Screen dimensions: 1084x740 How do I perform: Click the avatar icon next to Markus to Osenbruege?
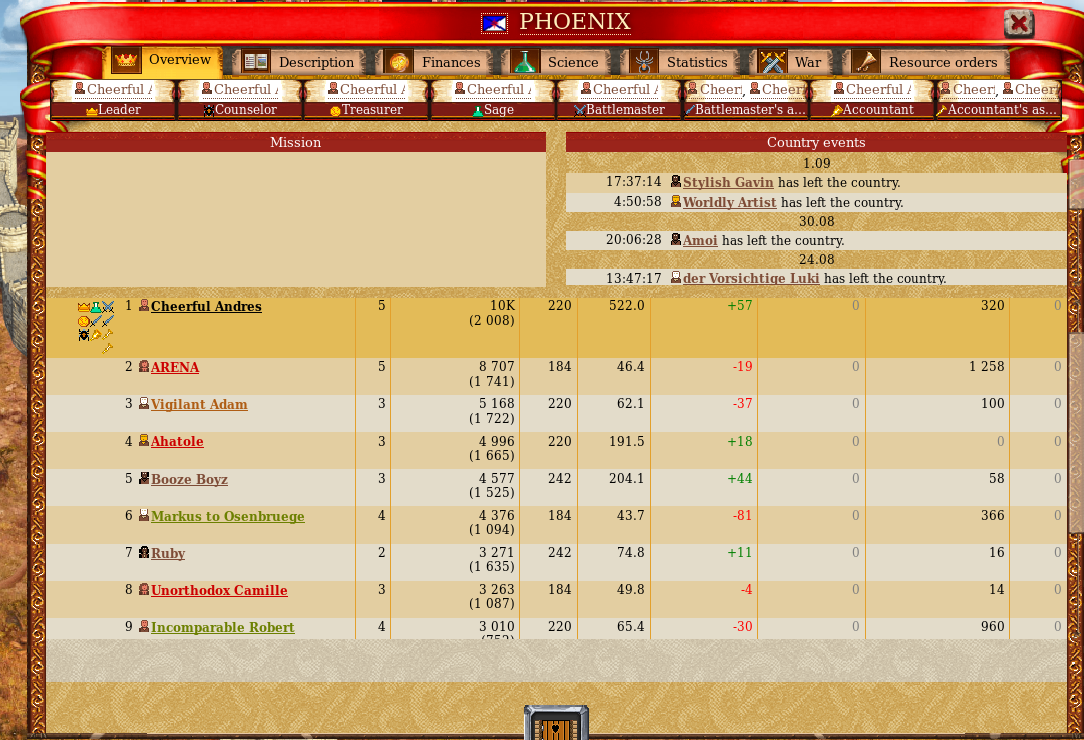[144, 515]
